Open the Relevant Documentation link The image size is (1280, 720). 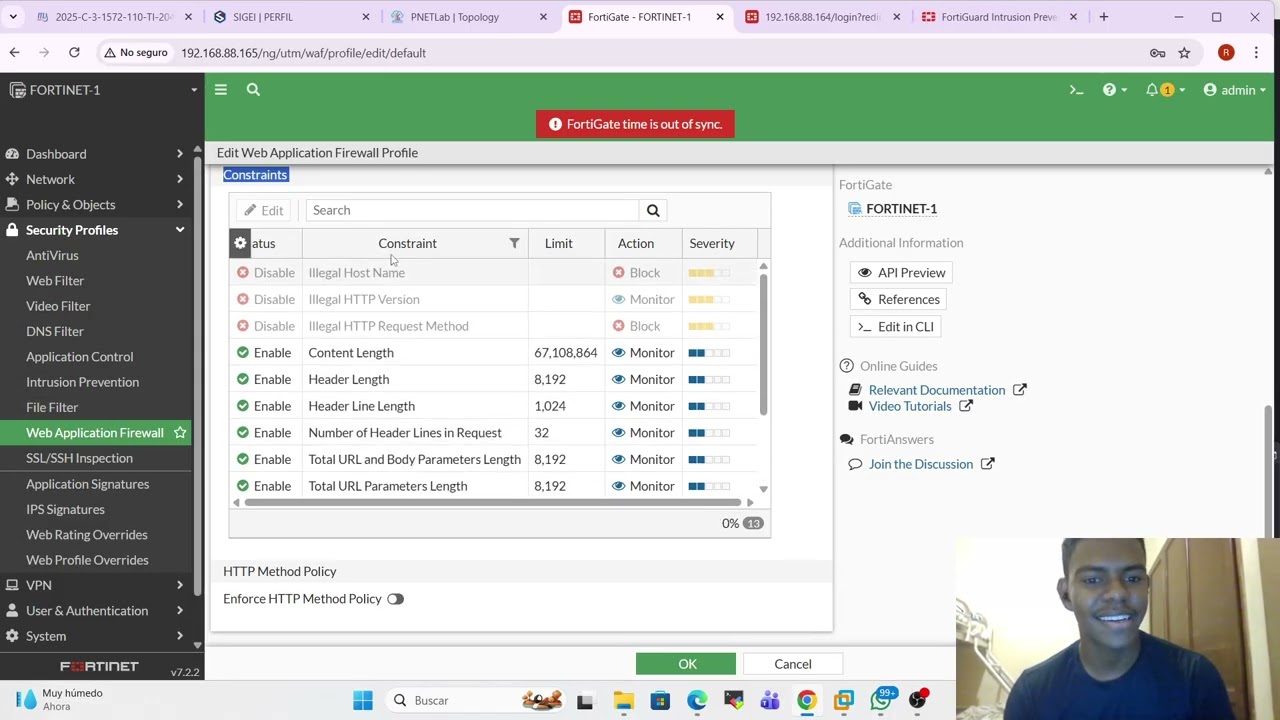click(x=937, y=390)
